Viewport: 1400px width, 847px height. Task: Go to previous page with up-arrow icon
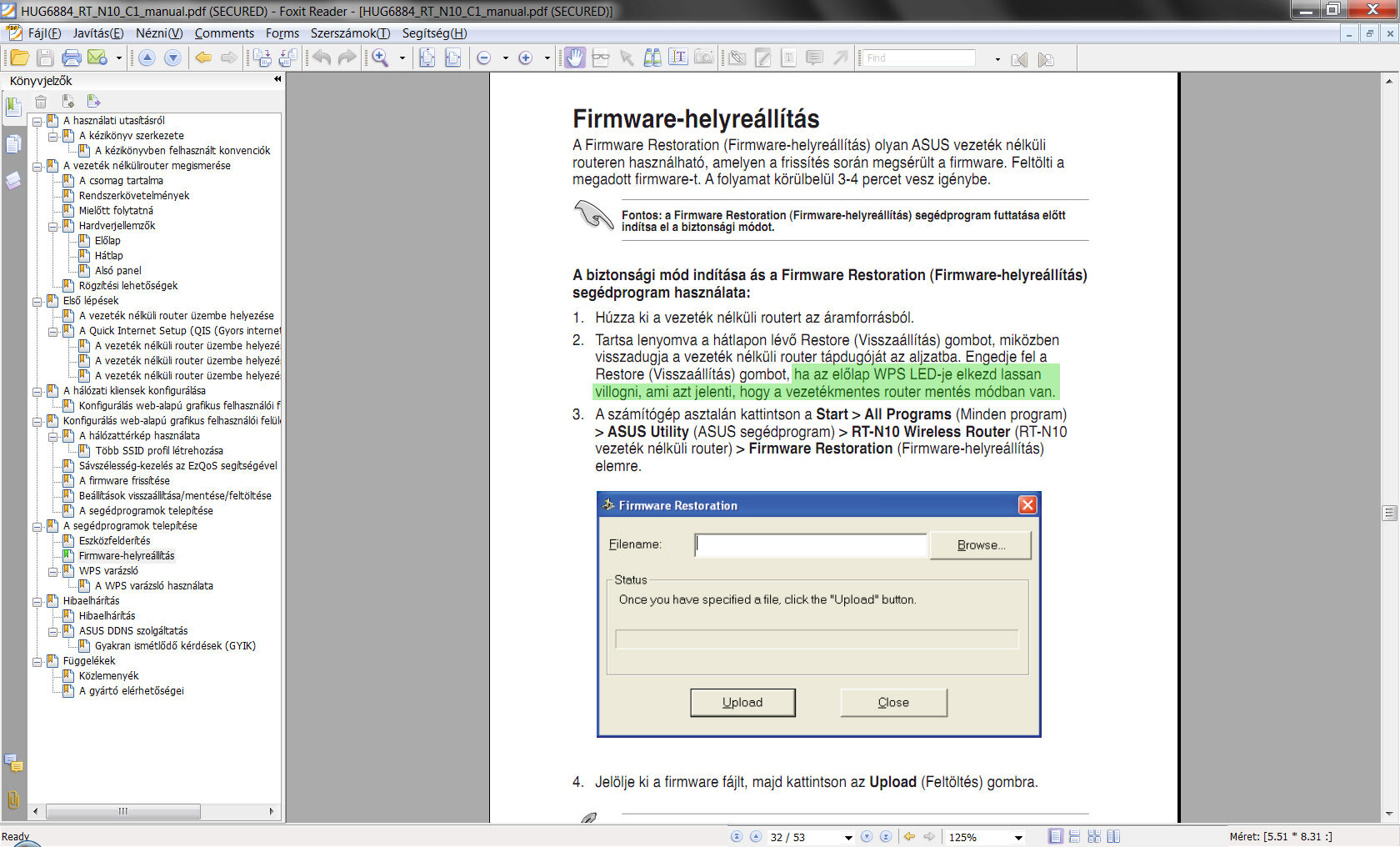147,58
